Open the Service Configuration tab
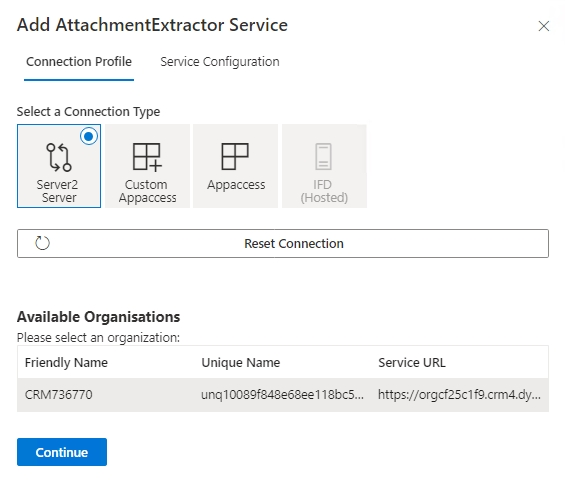Viewport: 565px width, 480px height. click(220, 62)
